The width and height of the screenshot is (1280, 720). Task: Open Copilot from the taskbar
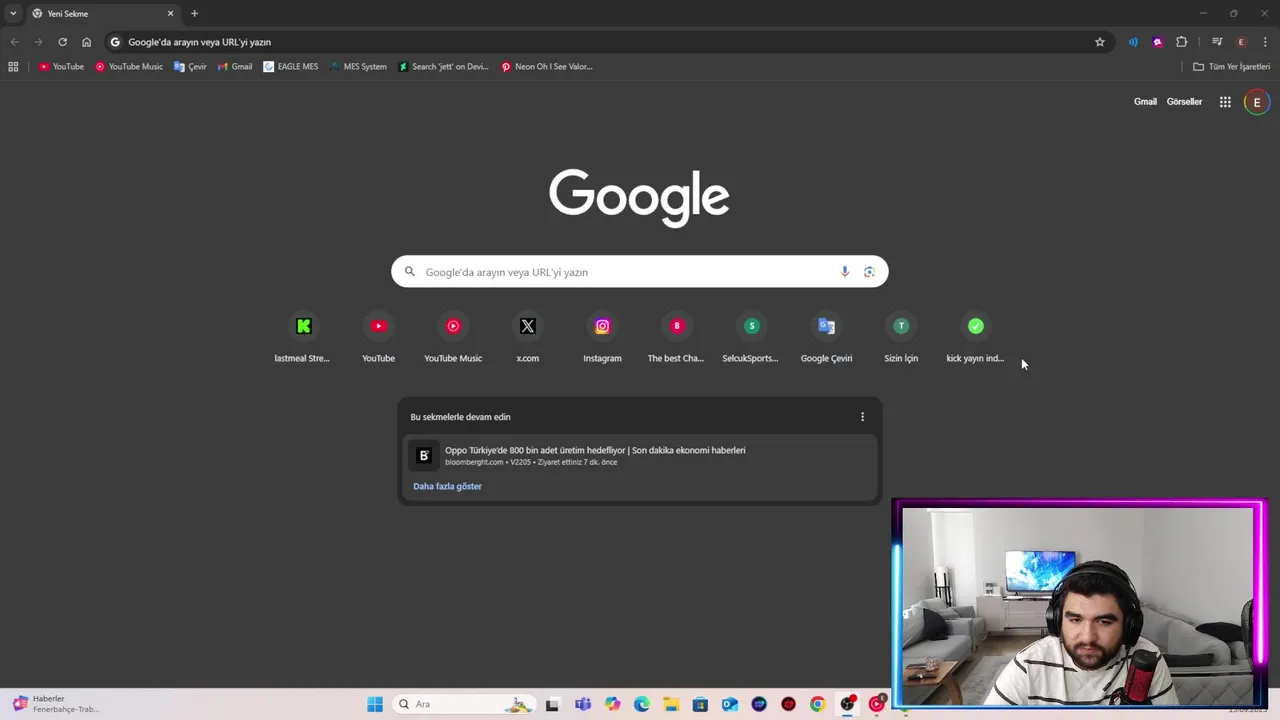612,704
